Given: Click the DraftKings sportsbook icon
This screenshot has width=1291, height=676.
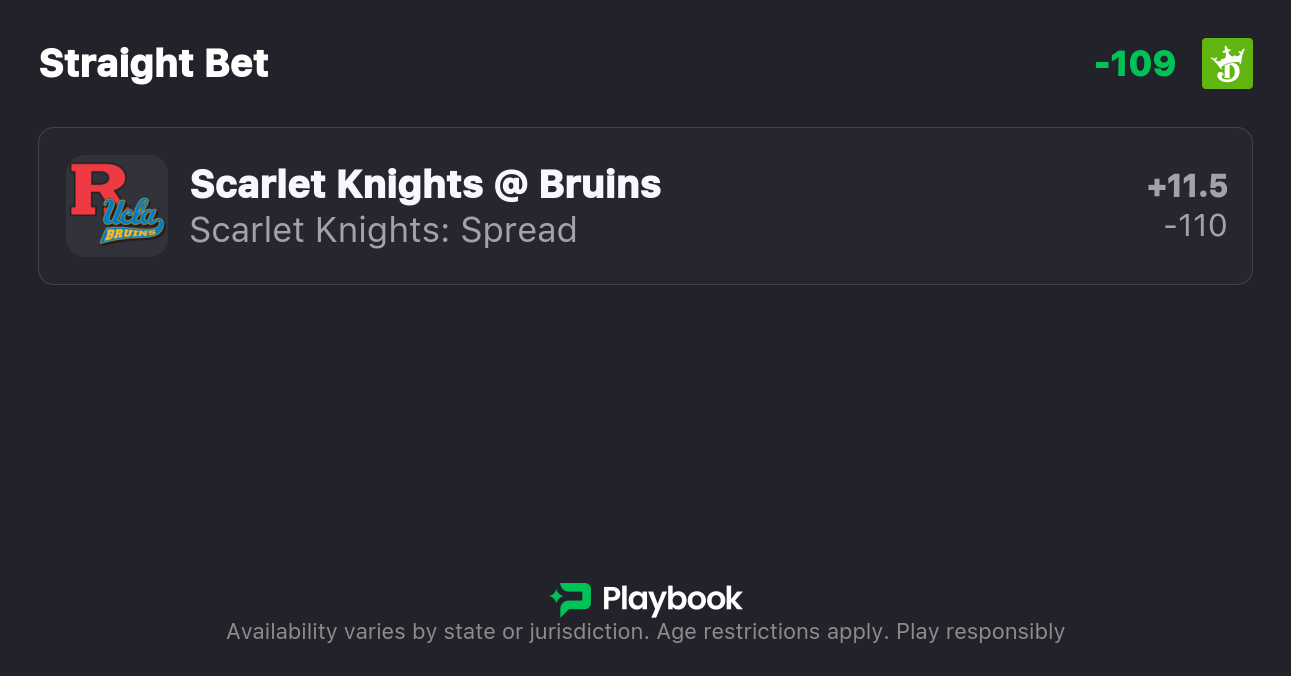Looking at the screenshot, I should coord(1227,64).
